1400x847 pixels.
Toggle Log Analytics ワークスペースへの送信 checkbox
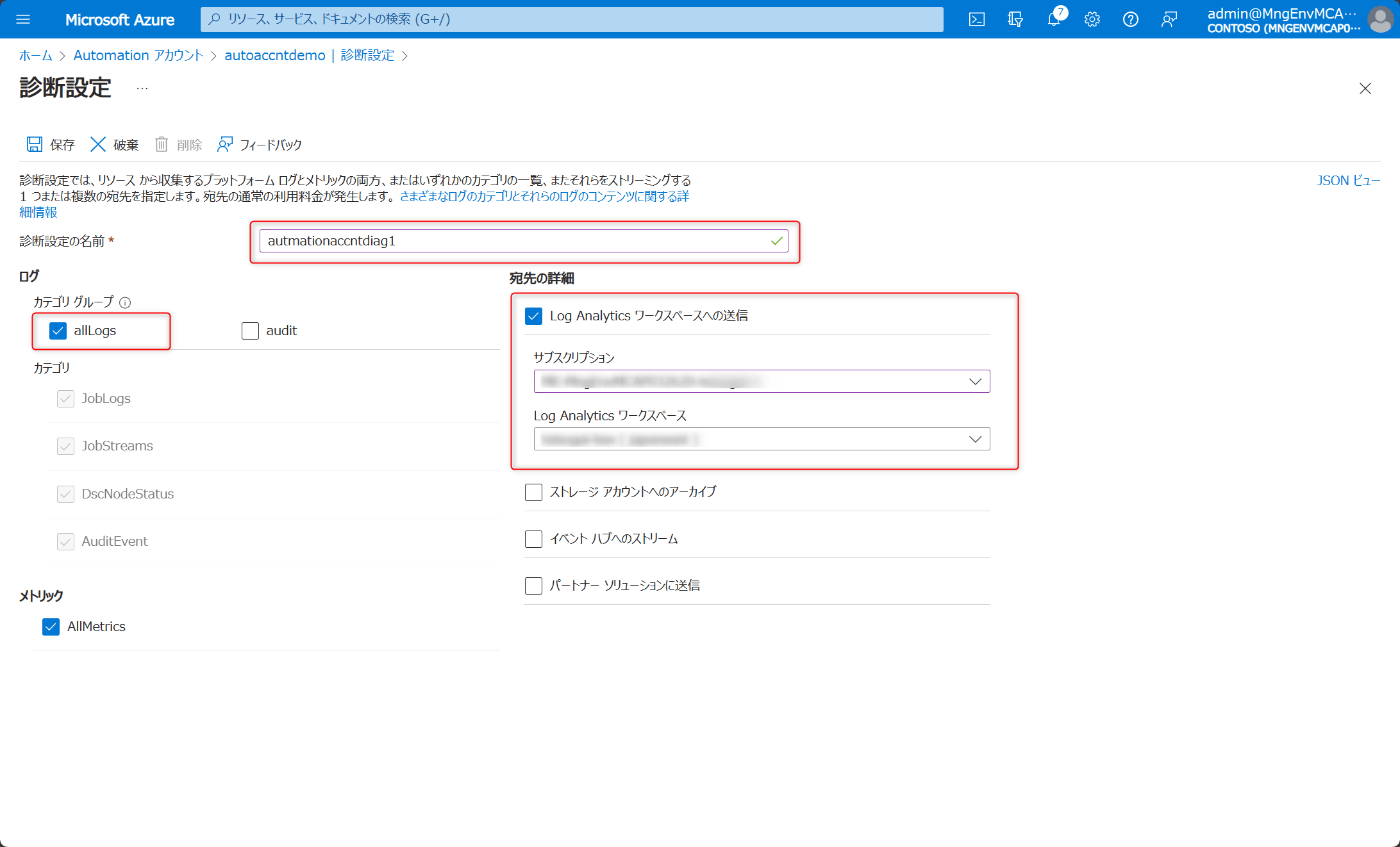point(533,316)
